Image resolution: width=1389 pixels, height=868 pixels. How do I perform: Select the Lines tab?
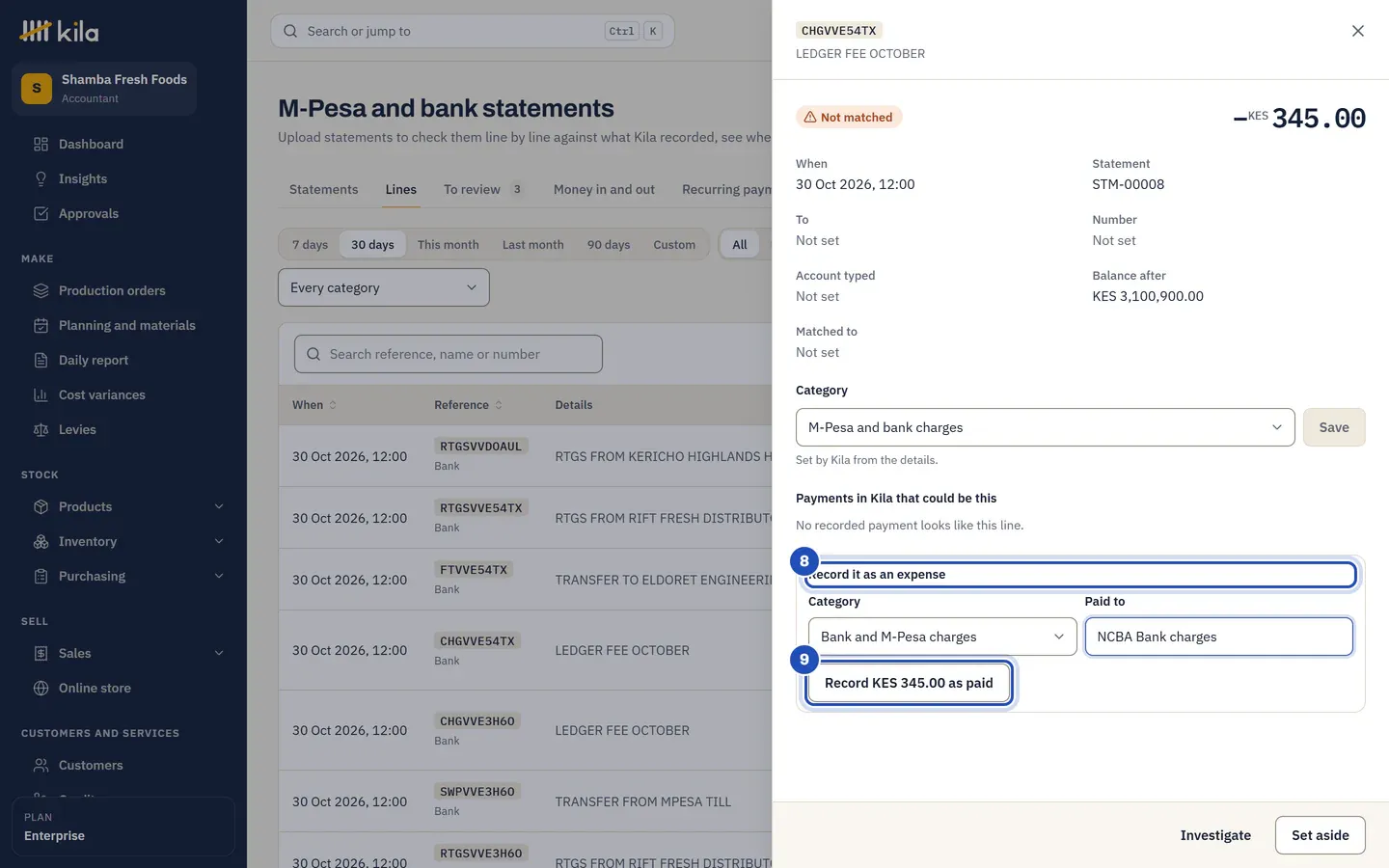[401, 189]
